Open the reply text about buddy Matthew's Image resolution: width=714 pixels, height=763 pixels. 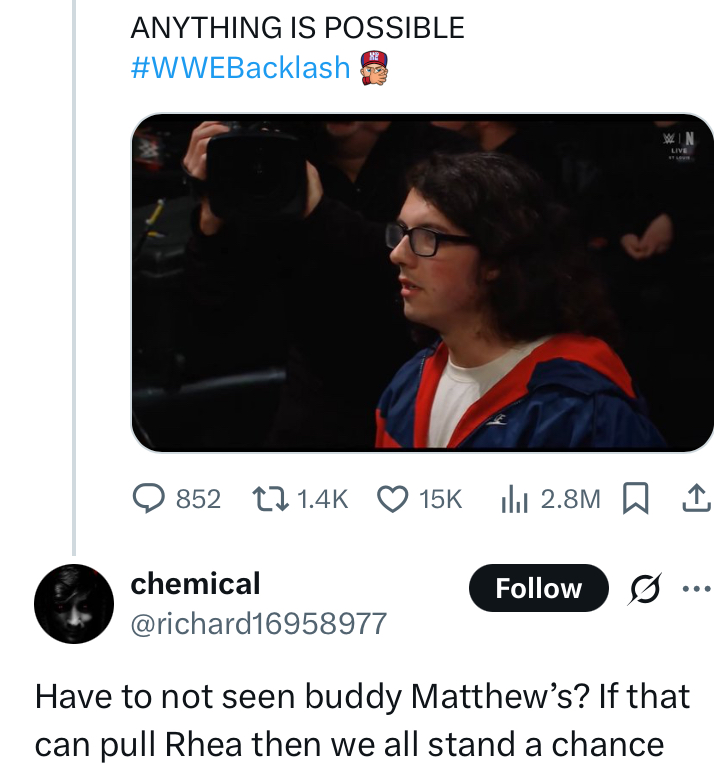point(360,719)
